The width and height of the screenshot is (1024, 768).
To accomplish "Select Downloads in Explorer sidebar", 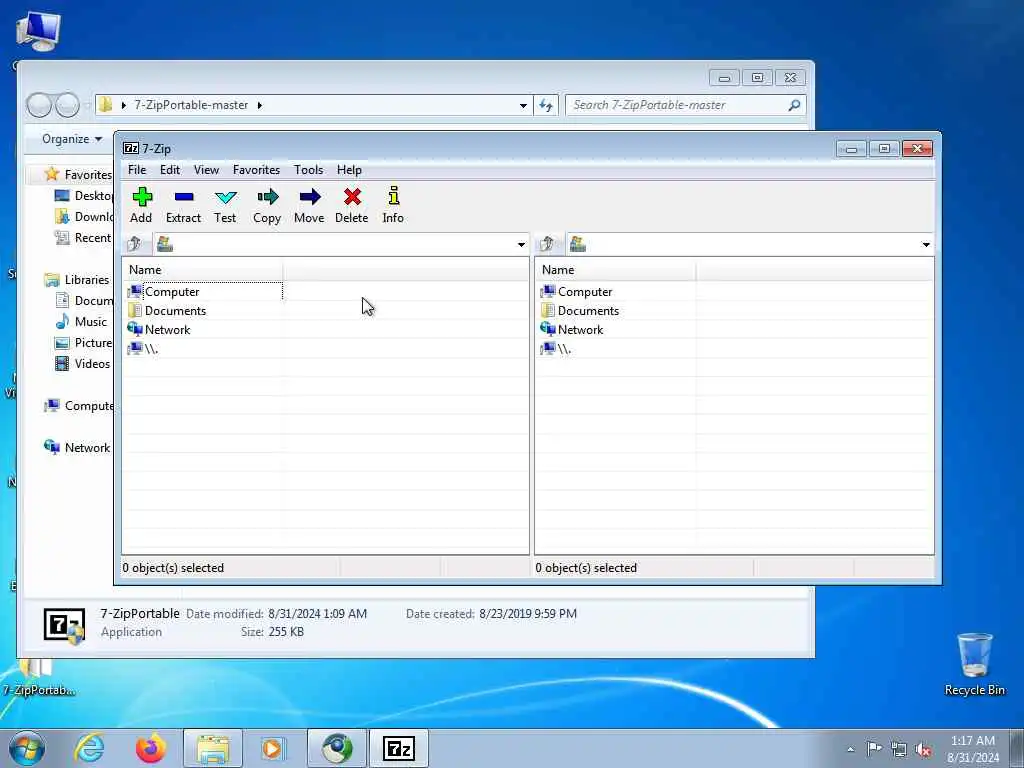I will point(84,217).
